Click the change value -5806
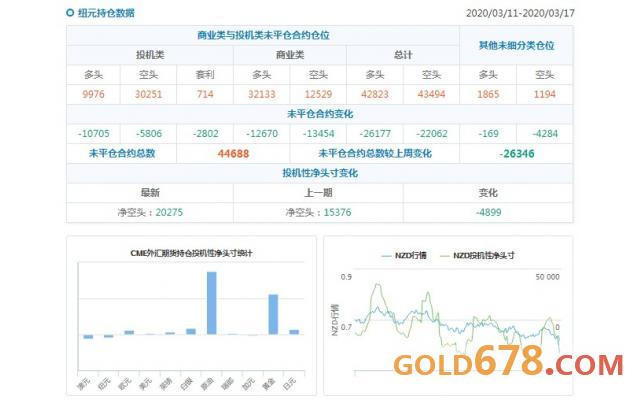 (149, 133)
